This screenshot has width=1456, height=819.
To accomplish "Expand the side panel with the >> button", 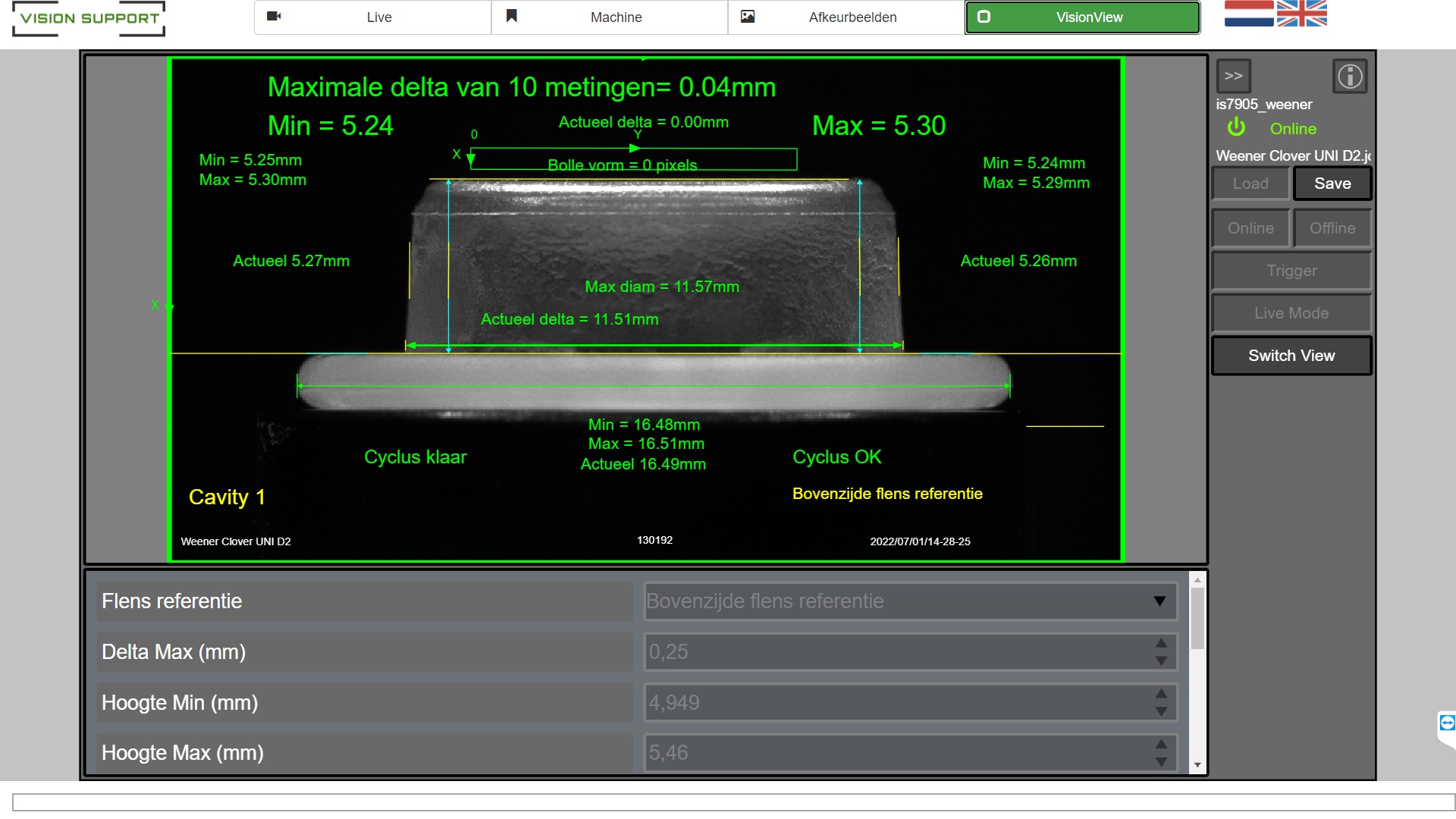I will pos(1234,77).
